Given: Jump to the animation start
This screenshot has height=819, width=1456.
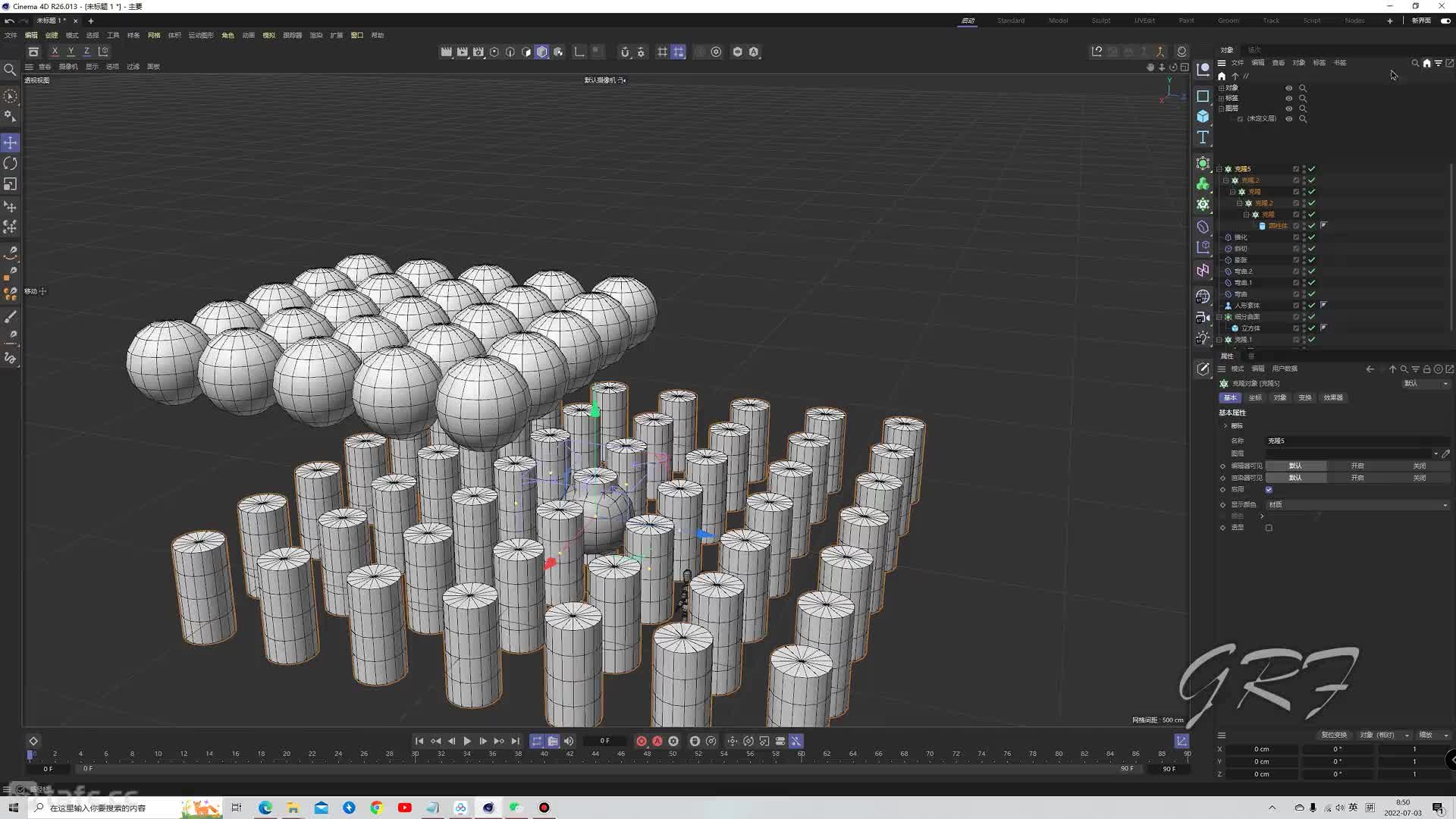Looking at the screenshot, I should 419,741.
